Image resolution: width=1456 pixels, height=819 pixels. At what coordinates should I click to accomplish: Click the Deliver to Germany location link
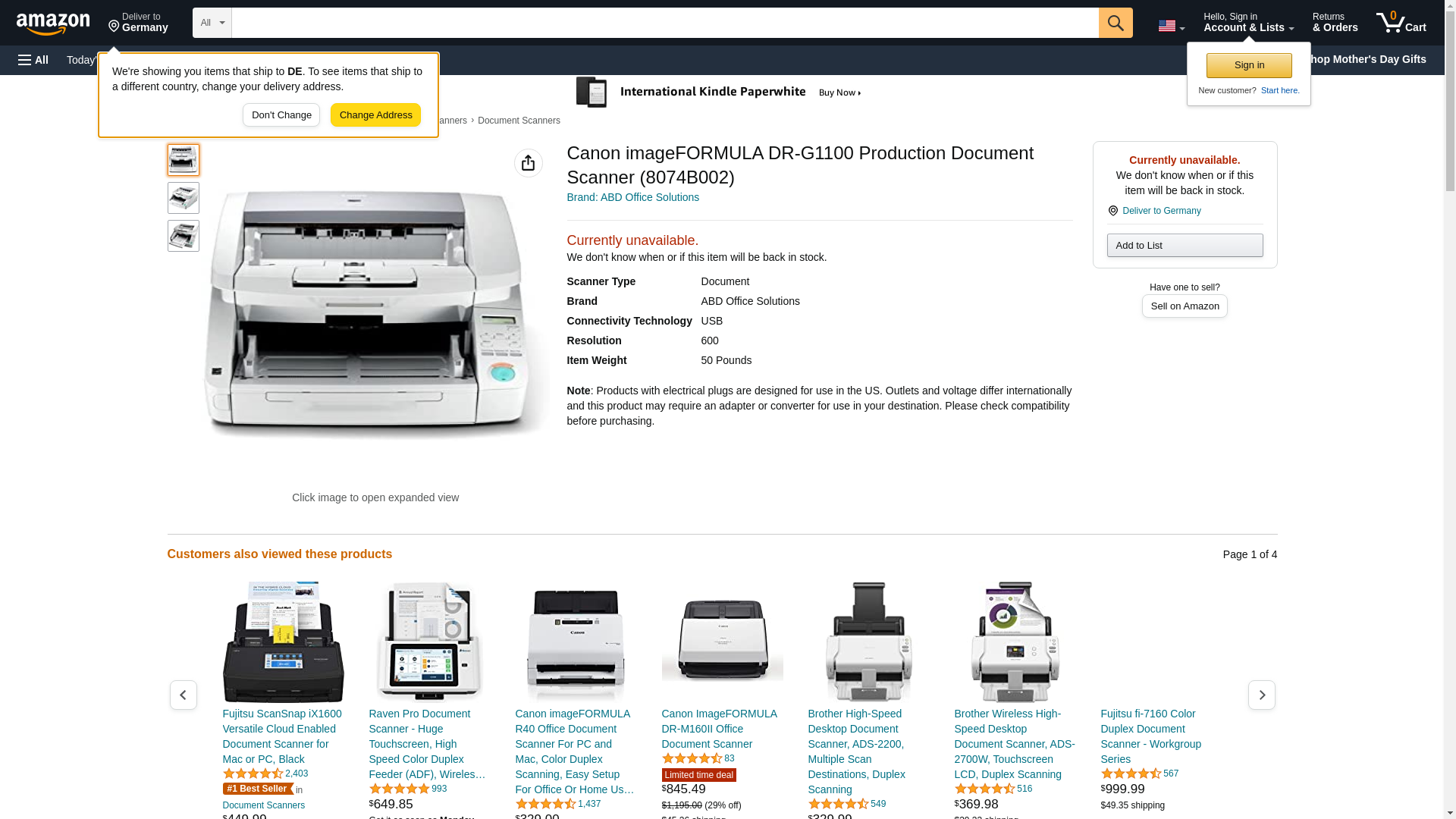[x=138, y=23]
